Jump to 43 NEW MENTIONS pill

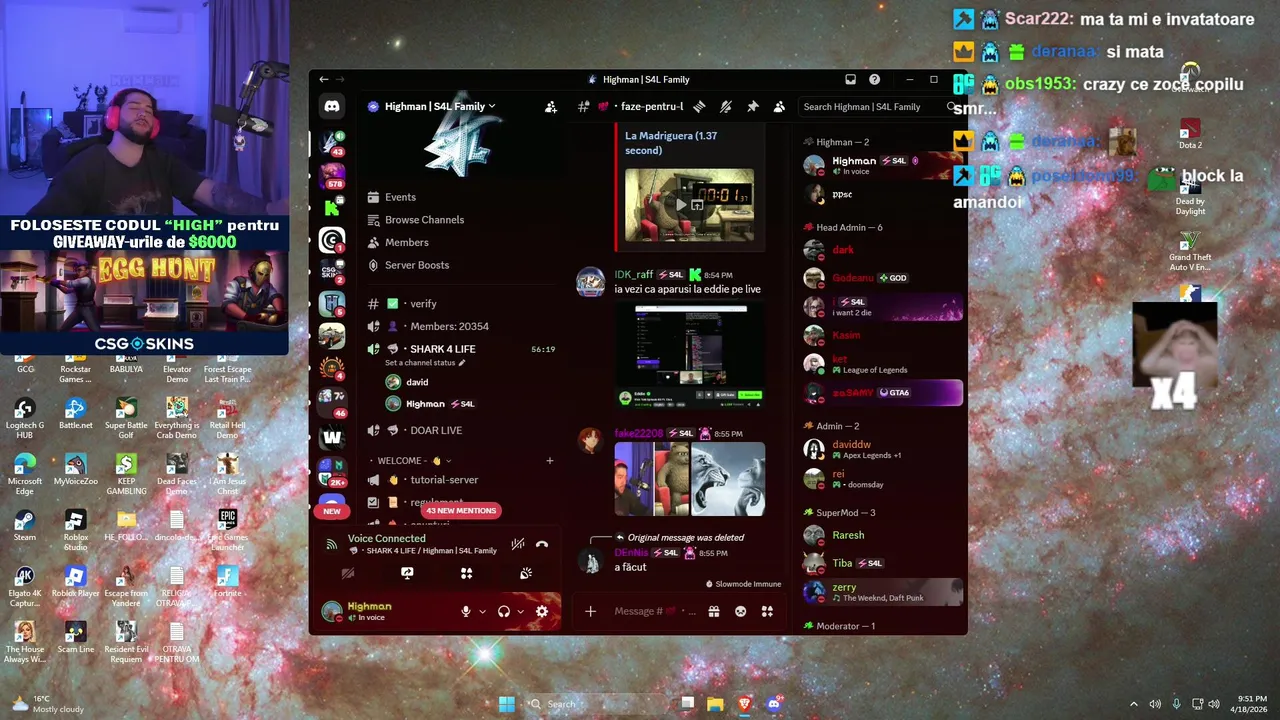pos(461,511)
